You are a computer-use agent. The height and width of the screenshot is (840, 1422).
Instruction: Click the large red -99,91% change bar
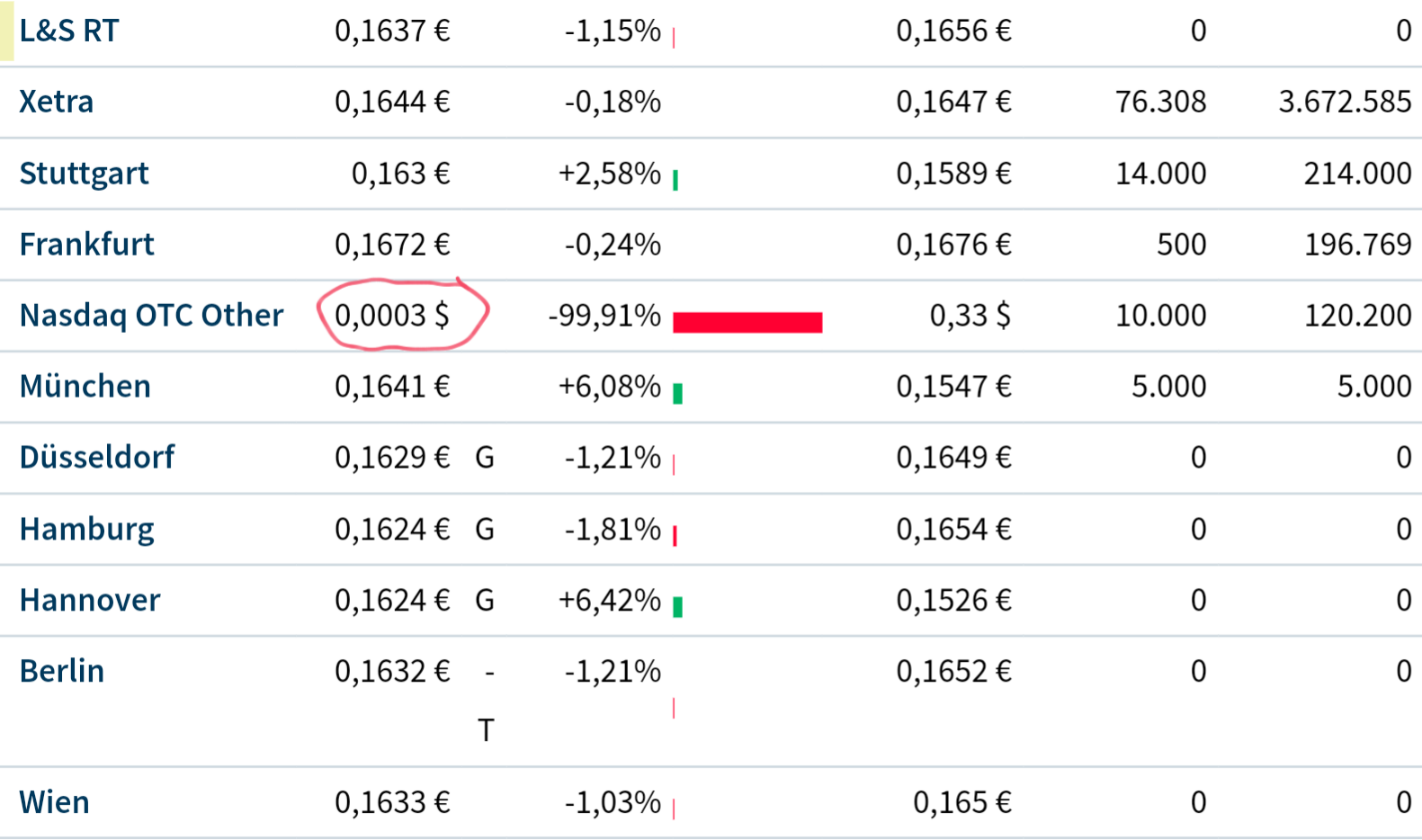coord(747,322)
